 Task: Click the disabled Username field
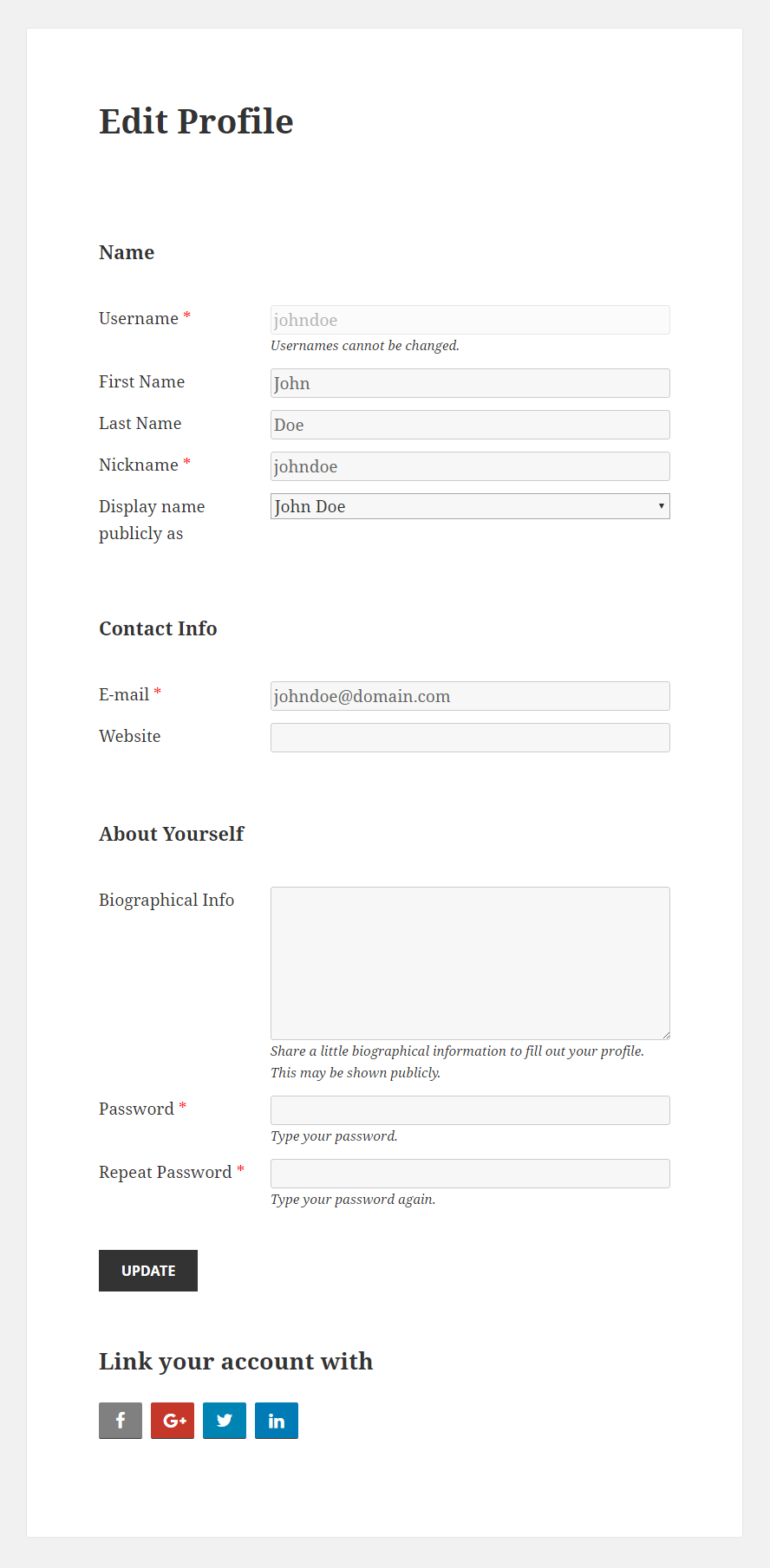(x=470, y=320)
